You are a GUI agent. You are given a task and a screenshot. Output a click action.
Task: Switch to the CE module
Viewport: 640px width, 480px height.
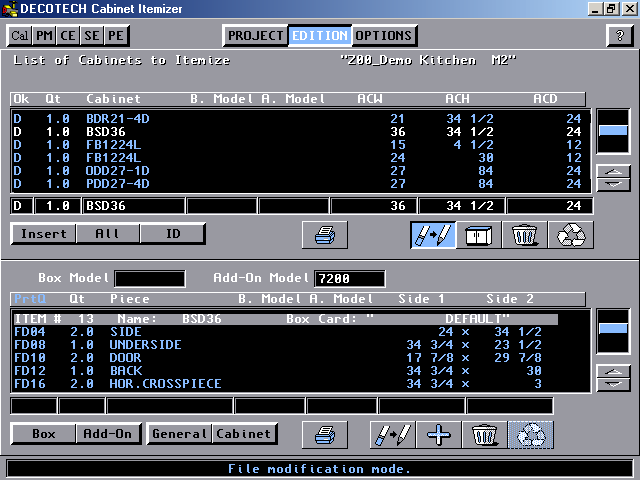(x=68, y=36)
